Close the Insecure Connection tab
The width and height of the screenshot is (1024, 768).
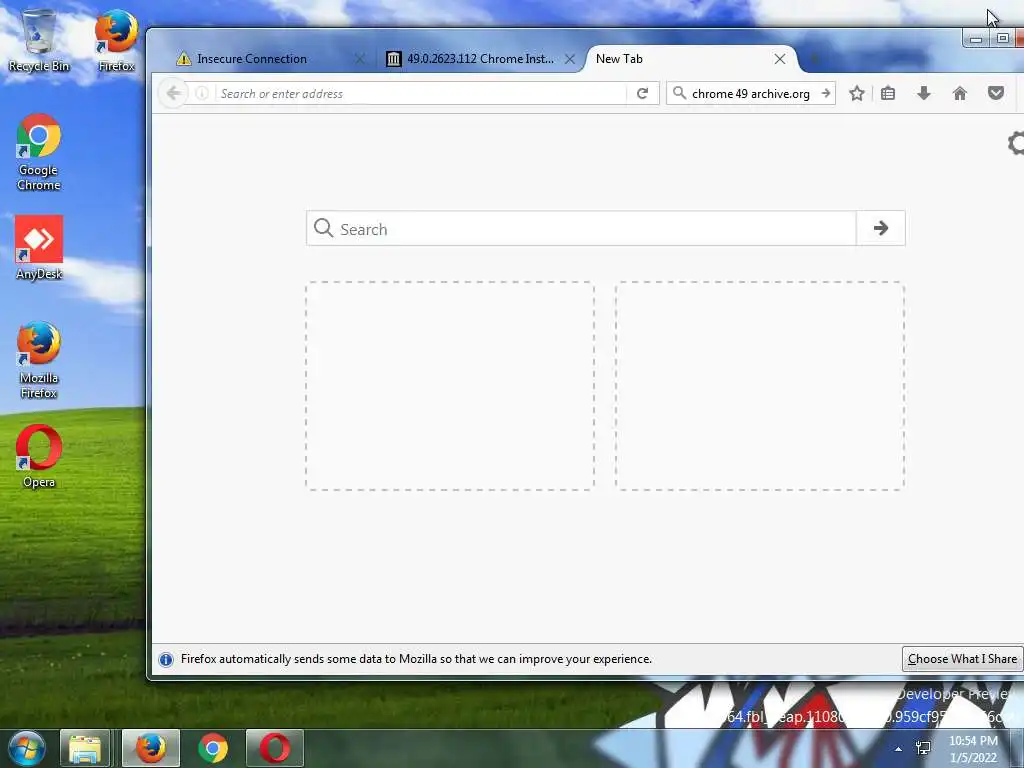click(x=359, y=59)
